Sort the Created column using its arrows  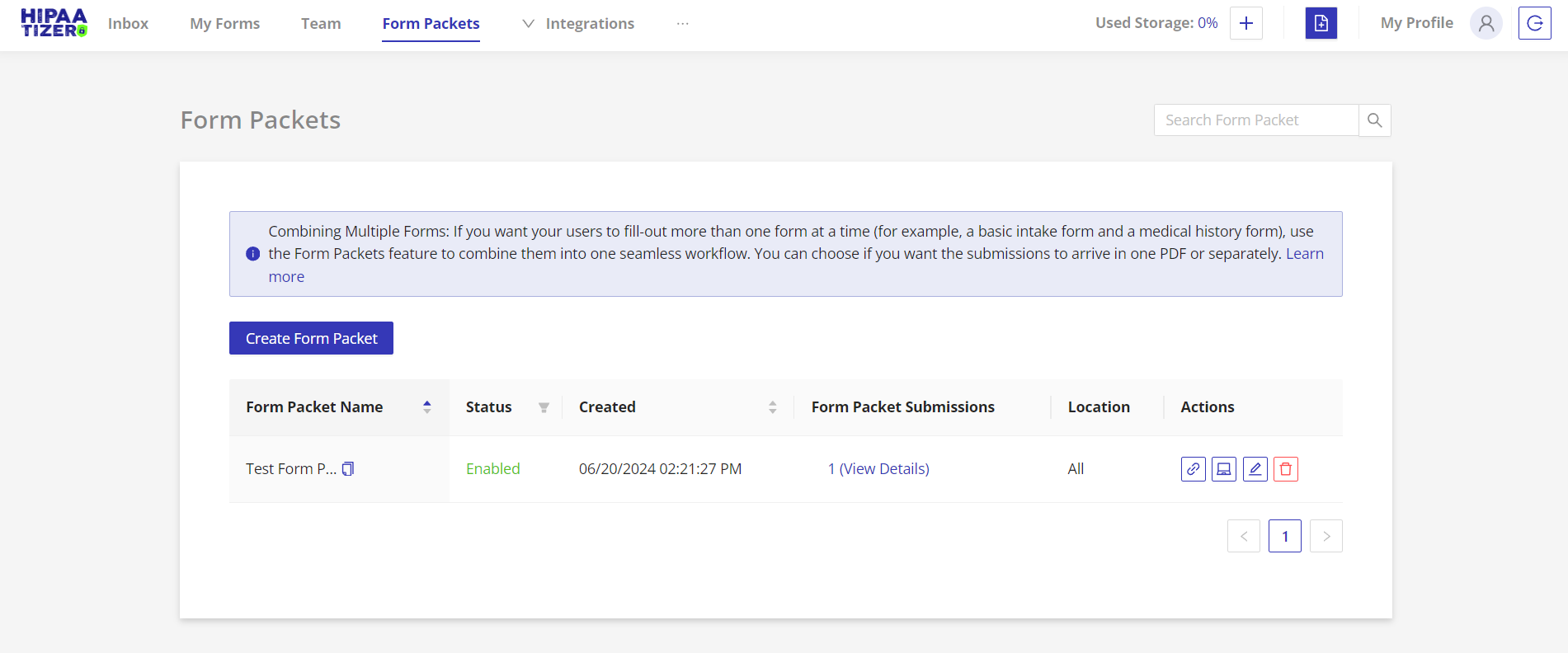pyautogui.click(x=772, y=407)
